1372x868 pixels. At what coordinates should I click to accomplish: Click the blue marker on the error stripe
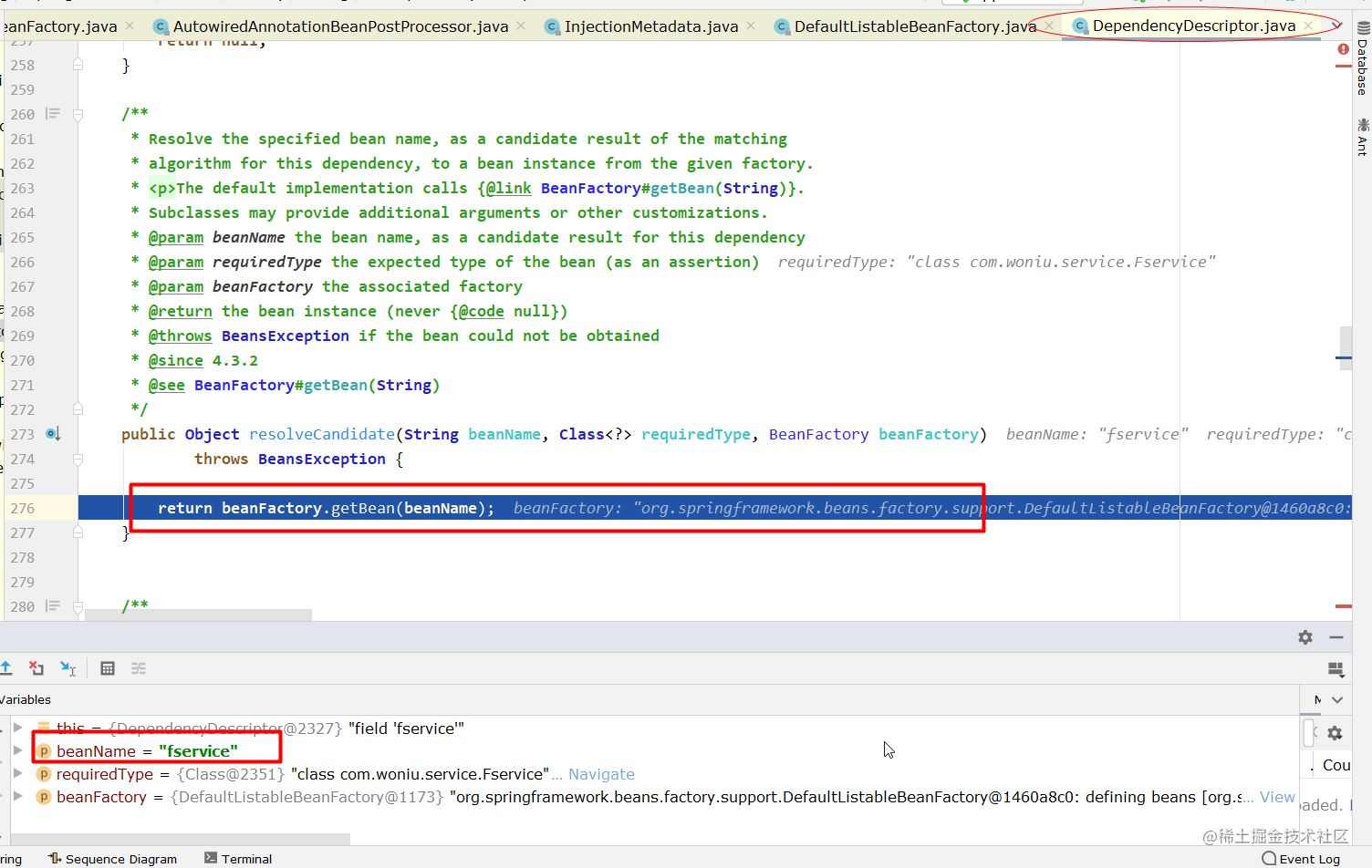[1344, 357]
